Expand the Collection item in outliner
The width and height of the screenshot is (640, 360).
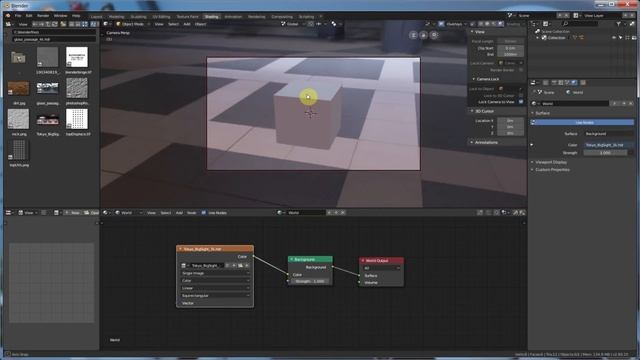(538, 38)
